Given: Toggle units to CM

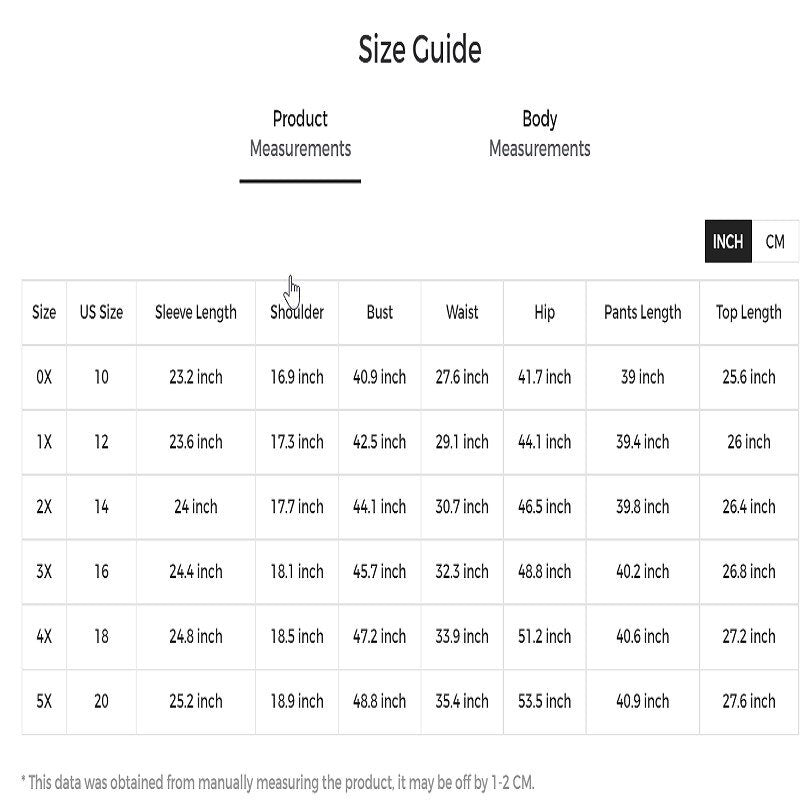Looking at the screenshot, I should pos(775,242).
